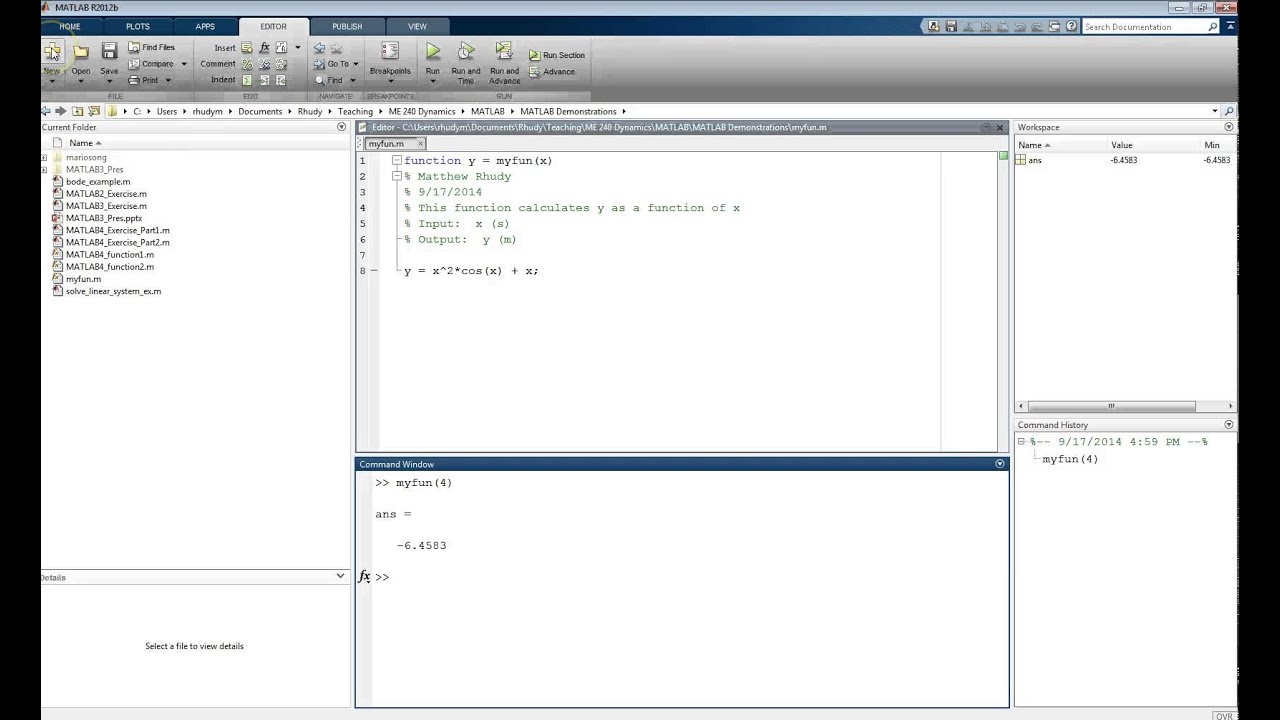Click the Insert function fx icon
The image size is (1280, 720).
coord(264,47)
